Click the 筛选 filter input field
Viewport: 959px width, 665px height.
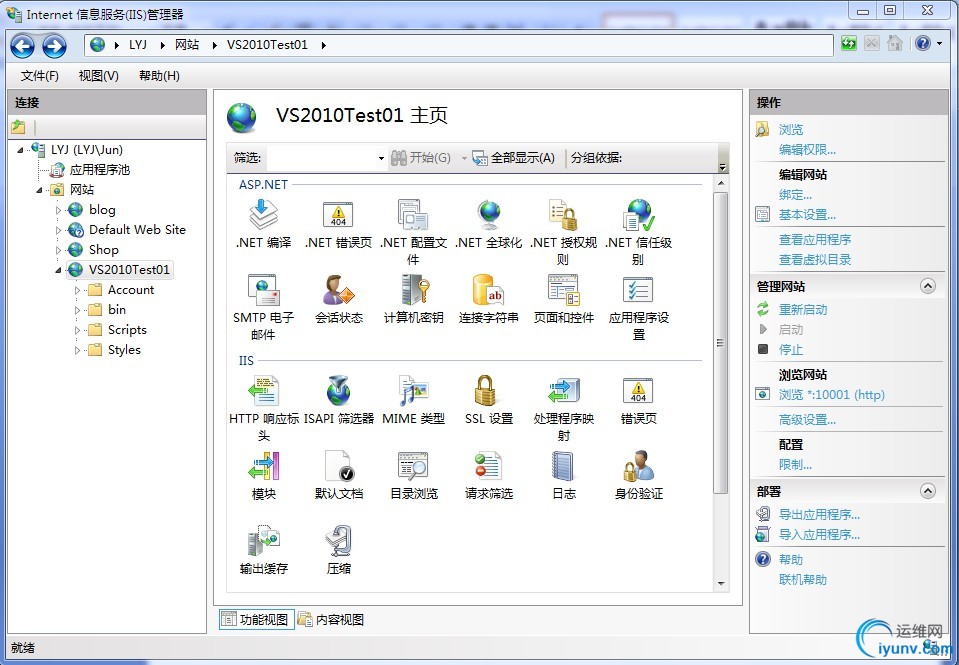pos(322,158)
